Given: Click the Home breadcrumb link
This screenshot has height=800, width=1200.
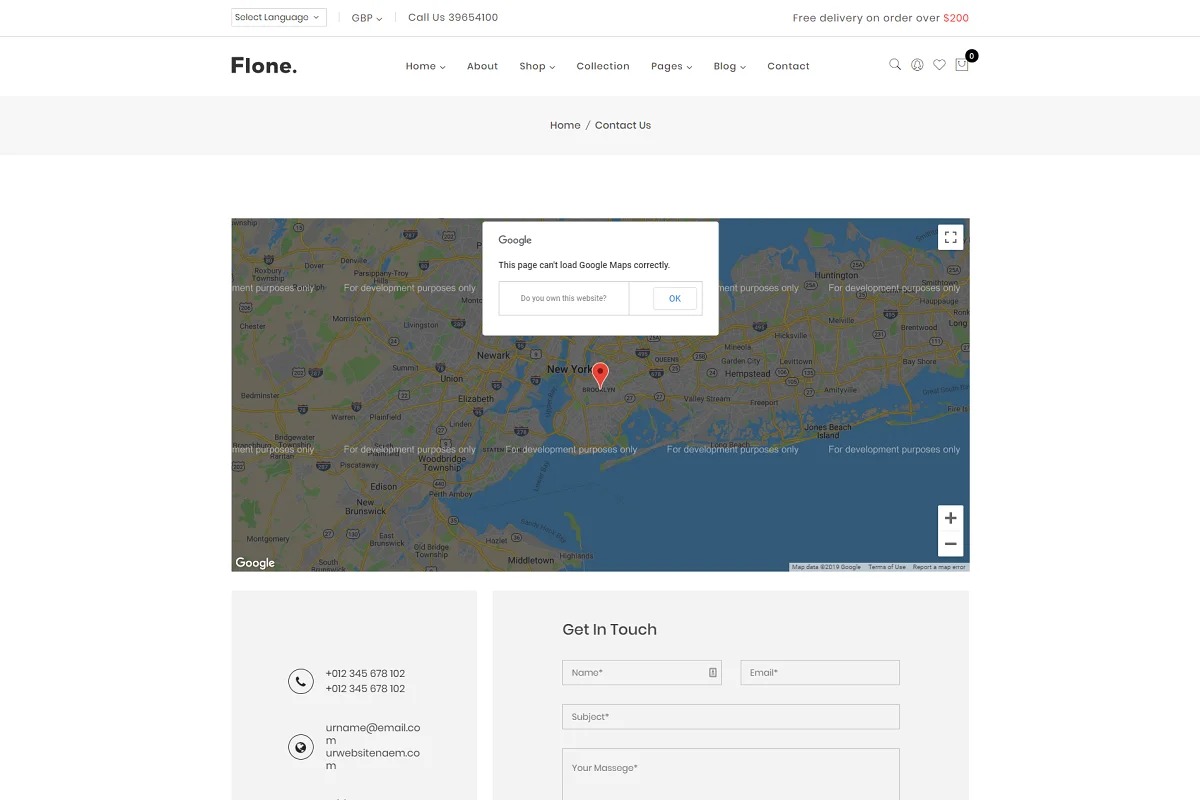Looking at the screenshot, I should pyautogui.click(x=565, y=125).
